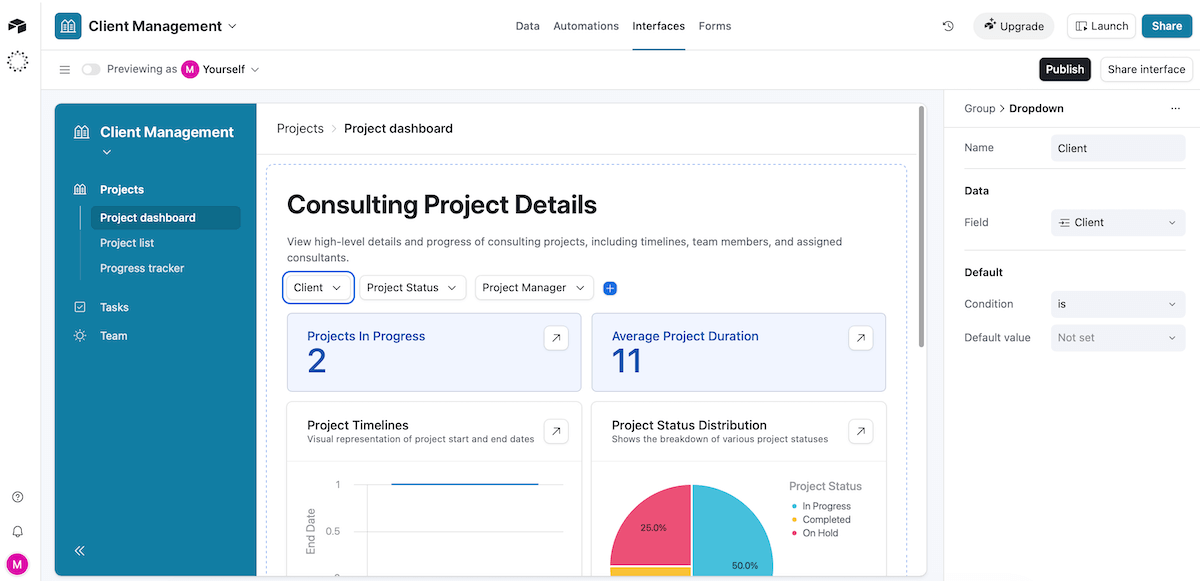Click the blue plus icon to add filter

coord(610,287)
